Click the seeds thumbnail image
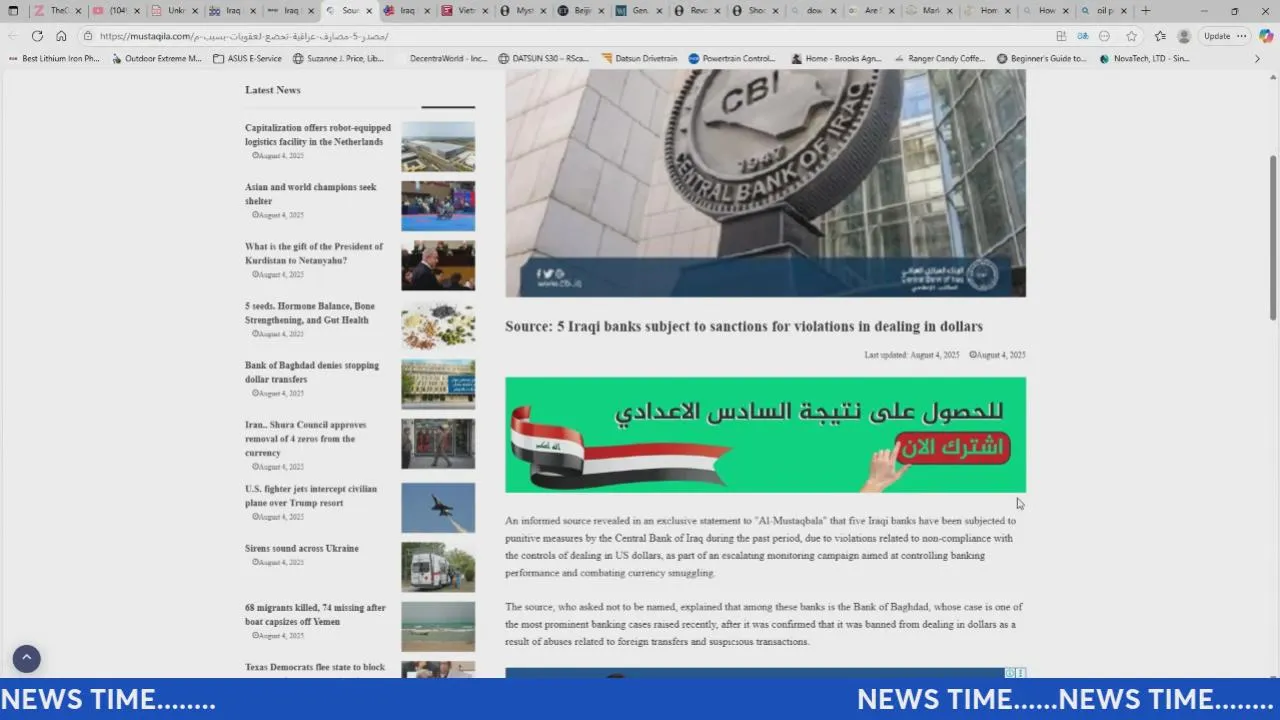 (x=438, y=325)
